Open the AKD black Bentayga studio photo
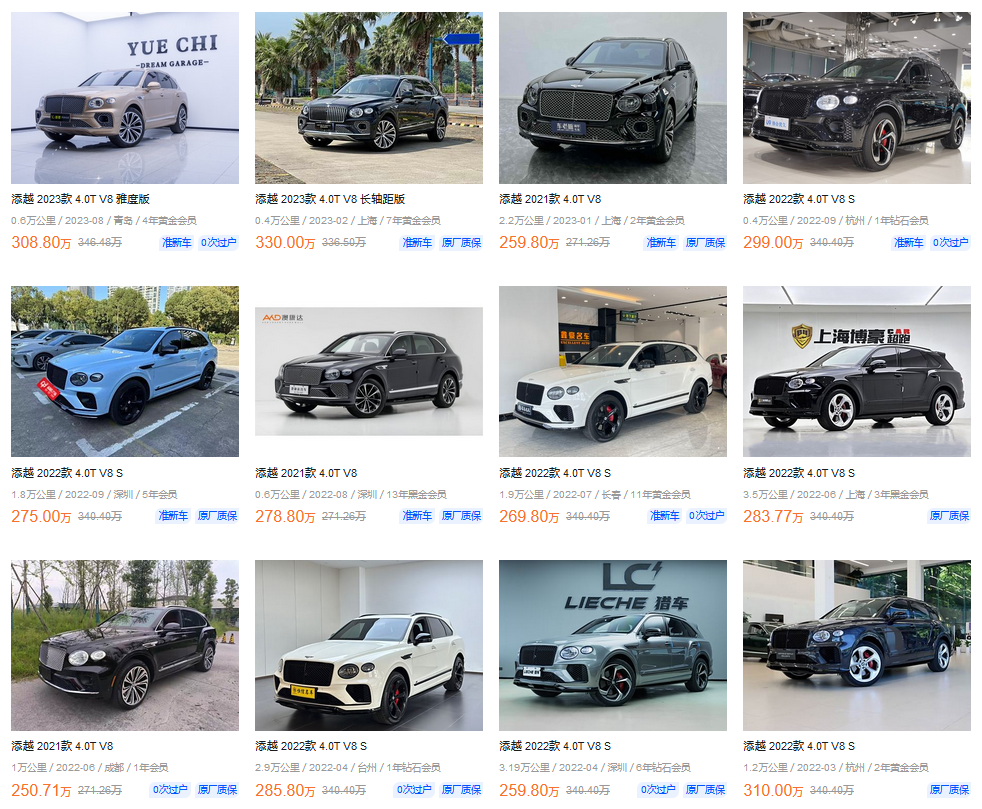 [369, 371]
